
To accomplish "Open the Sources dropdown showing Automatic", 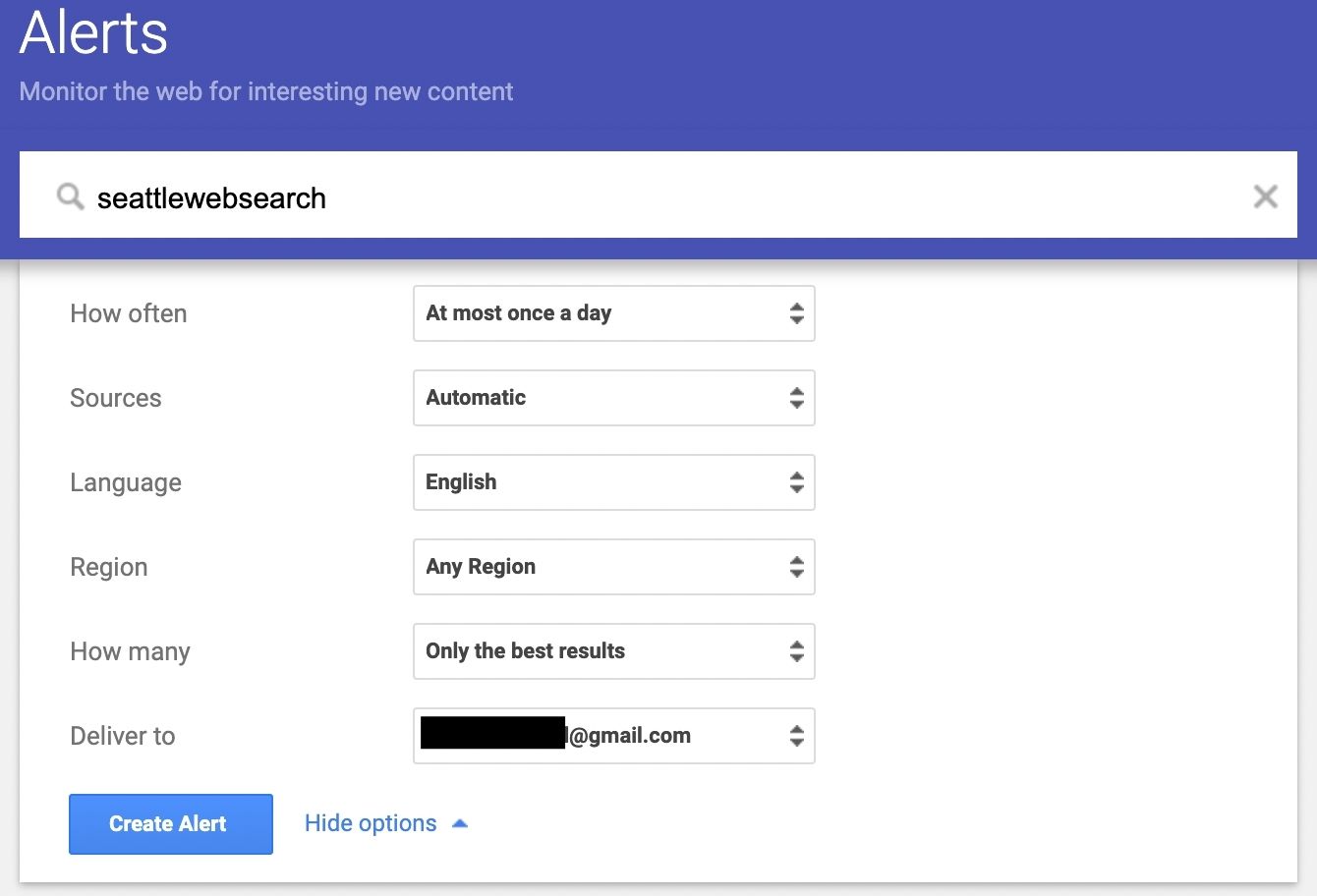I will (613, 398).
